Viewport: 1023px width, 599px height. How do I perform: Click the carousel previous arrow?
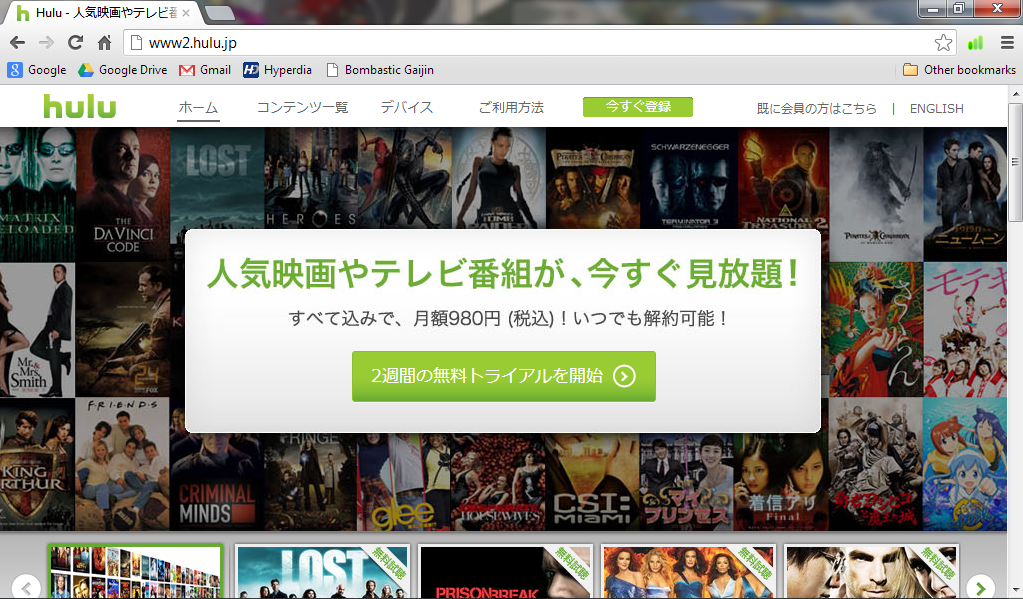pyautogui.click(x=27, y=587)
